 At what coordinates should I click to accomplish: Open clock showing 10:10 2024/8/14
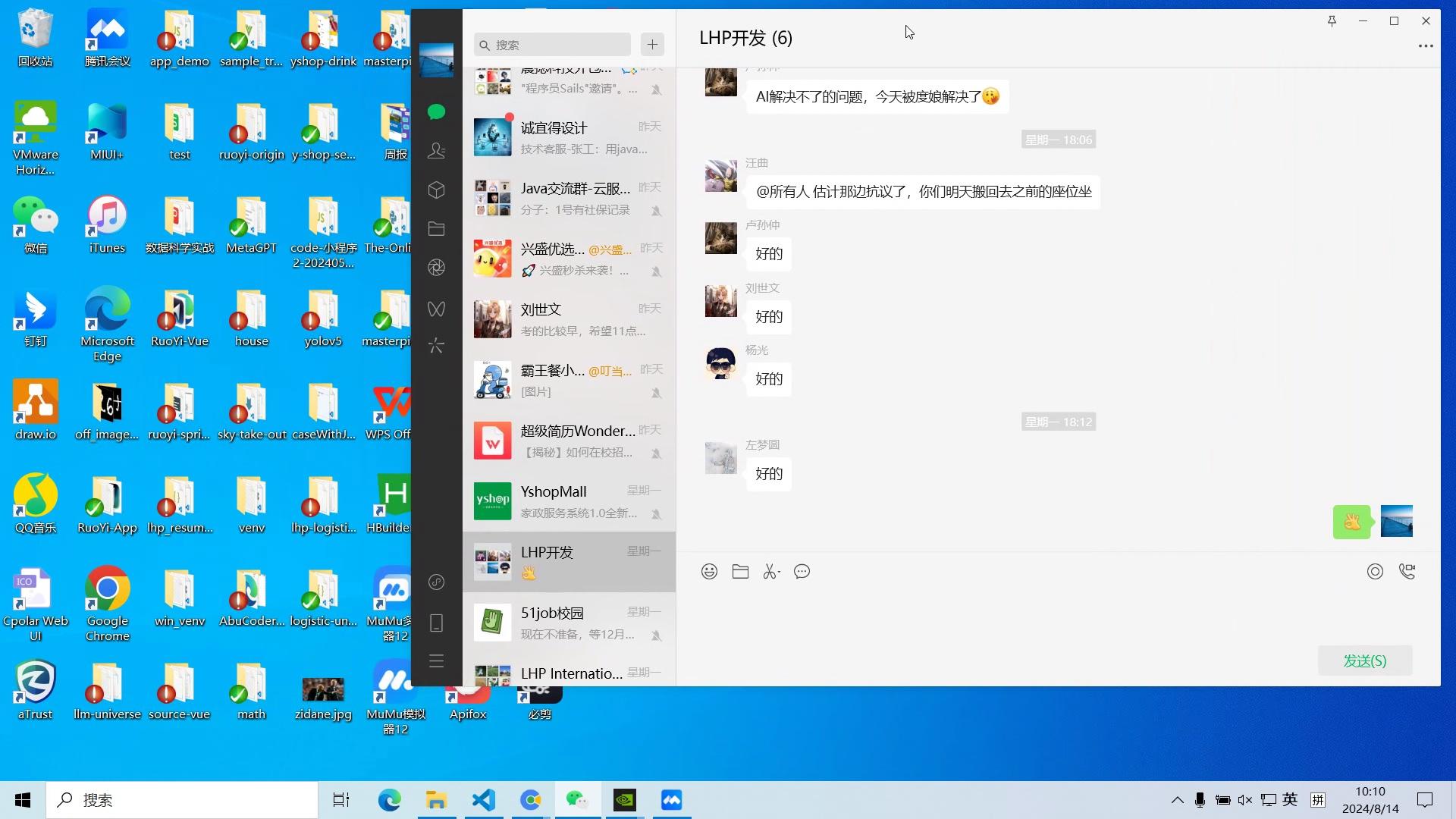click(1370, 800)
